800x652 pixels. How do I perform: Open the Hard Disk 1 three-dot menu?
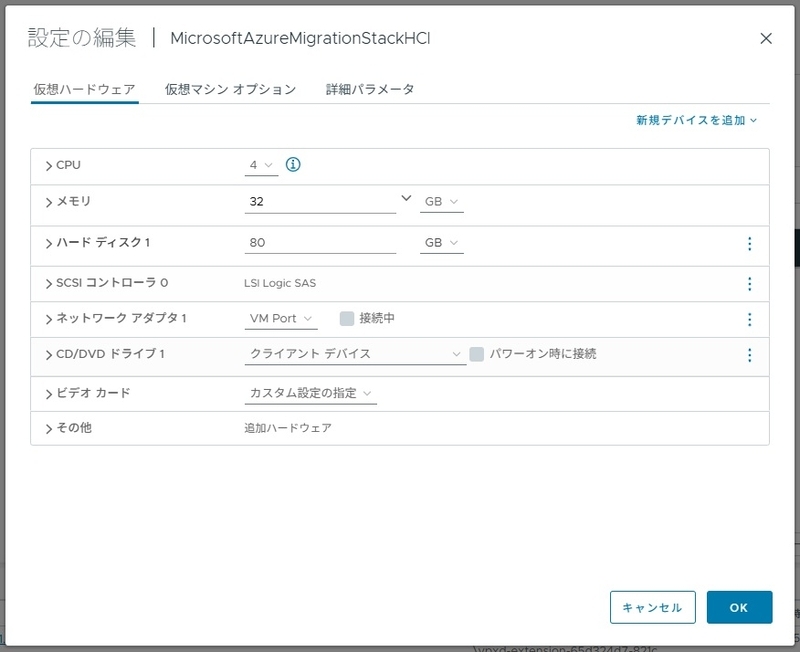pos(749,243)
